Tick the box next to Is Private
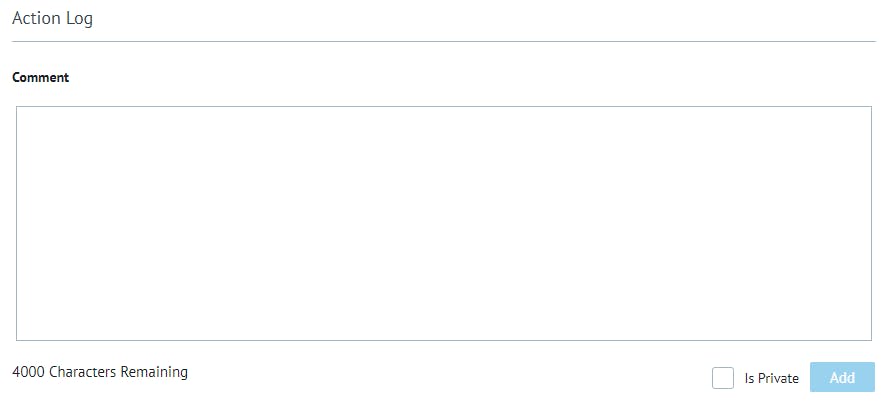 pyautogui.click(x=723, y=378)
